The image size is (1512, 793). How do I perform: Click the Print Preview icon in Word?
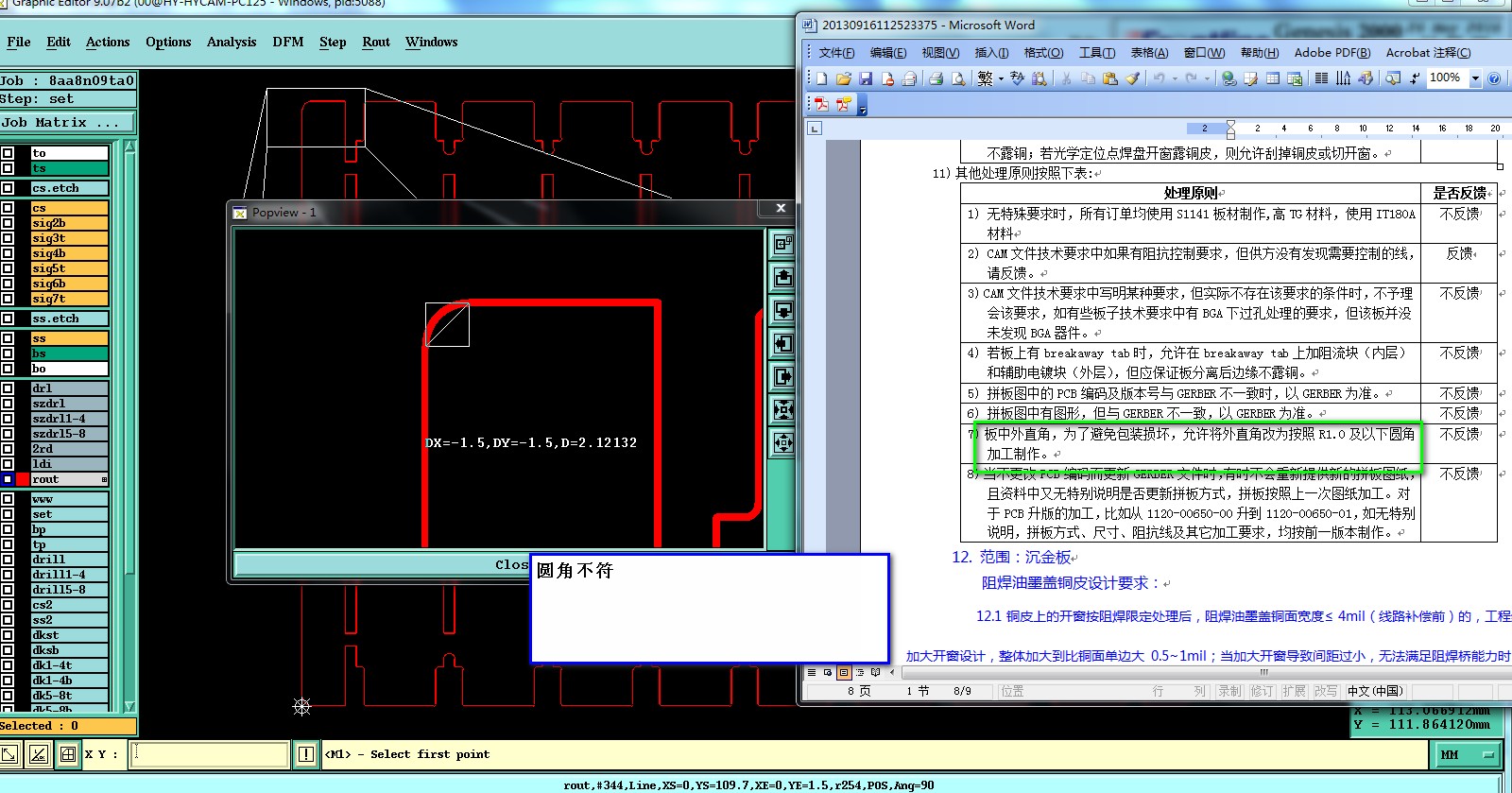tap(958, 78)
